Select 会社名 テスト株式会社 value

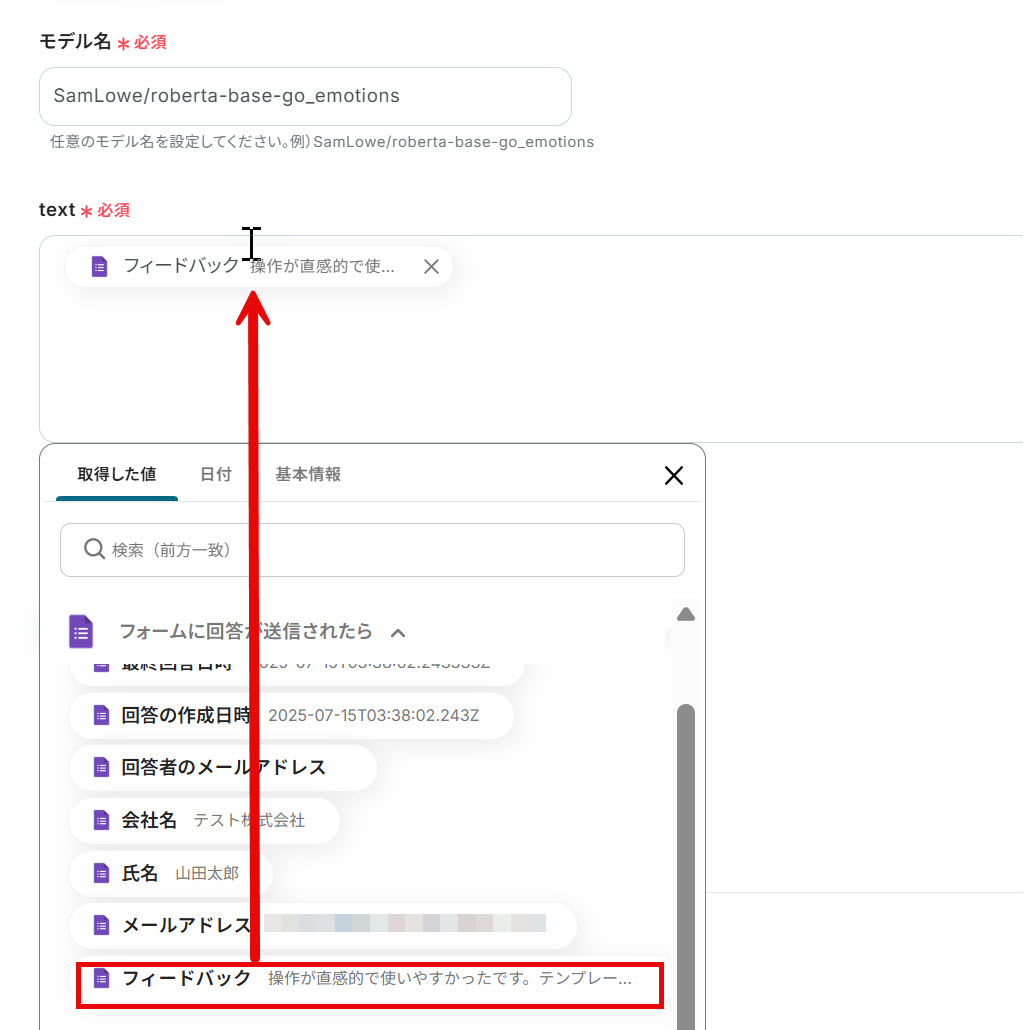tap(204, 820)
